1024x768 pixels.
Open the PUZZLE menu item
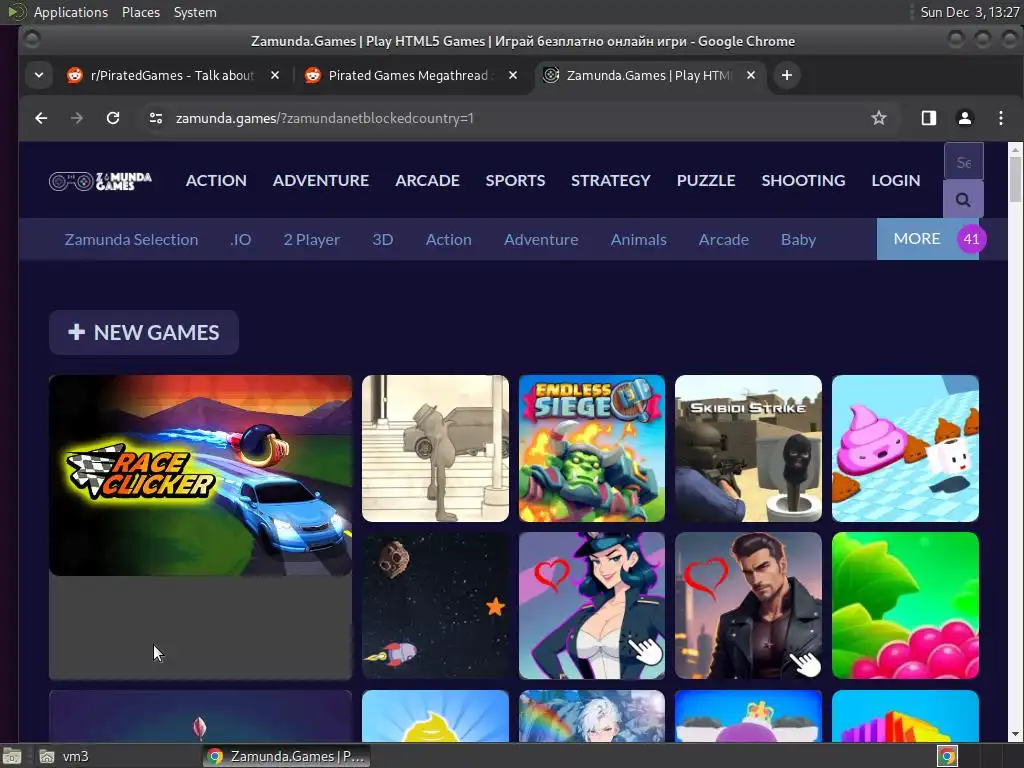tap(706, 180)
